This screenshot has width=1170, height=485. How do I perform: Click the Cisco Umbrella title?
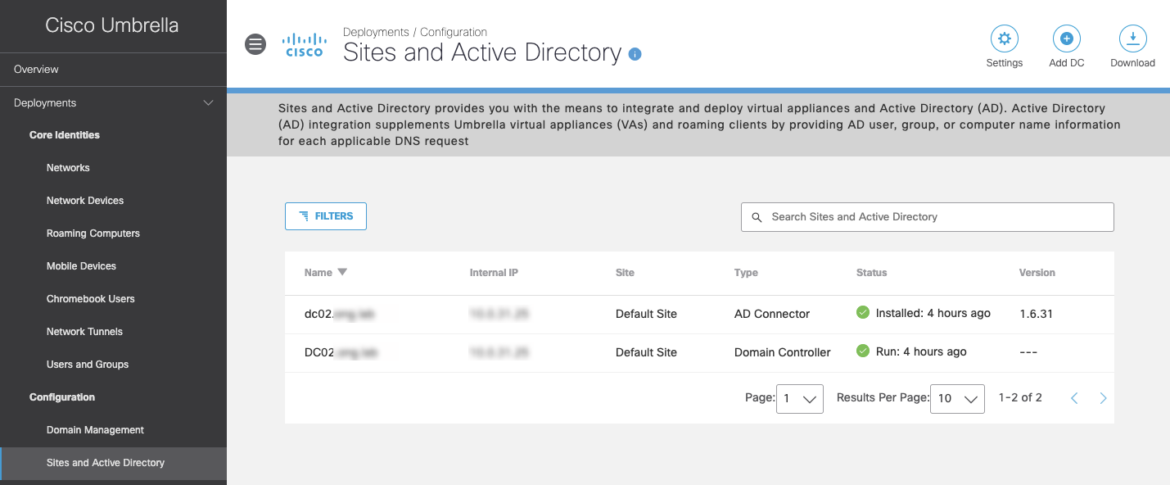pos(112,25)
